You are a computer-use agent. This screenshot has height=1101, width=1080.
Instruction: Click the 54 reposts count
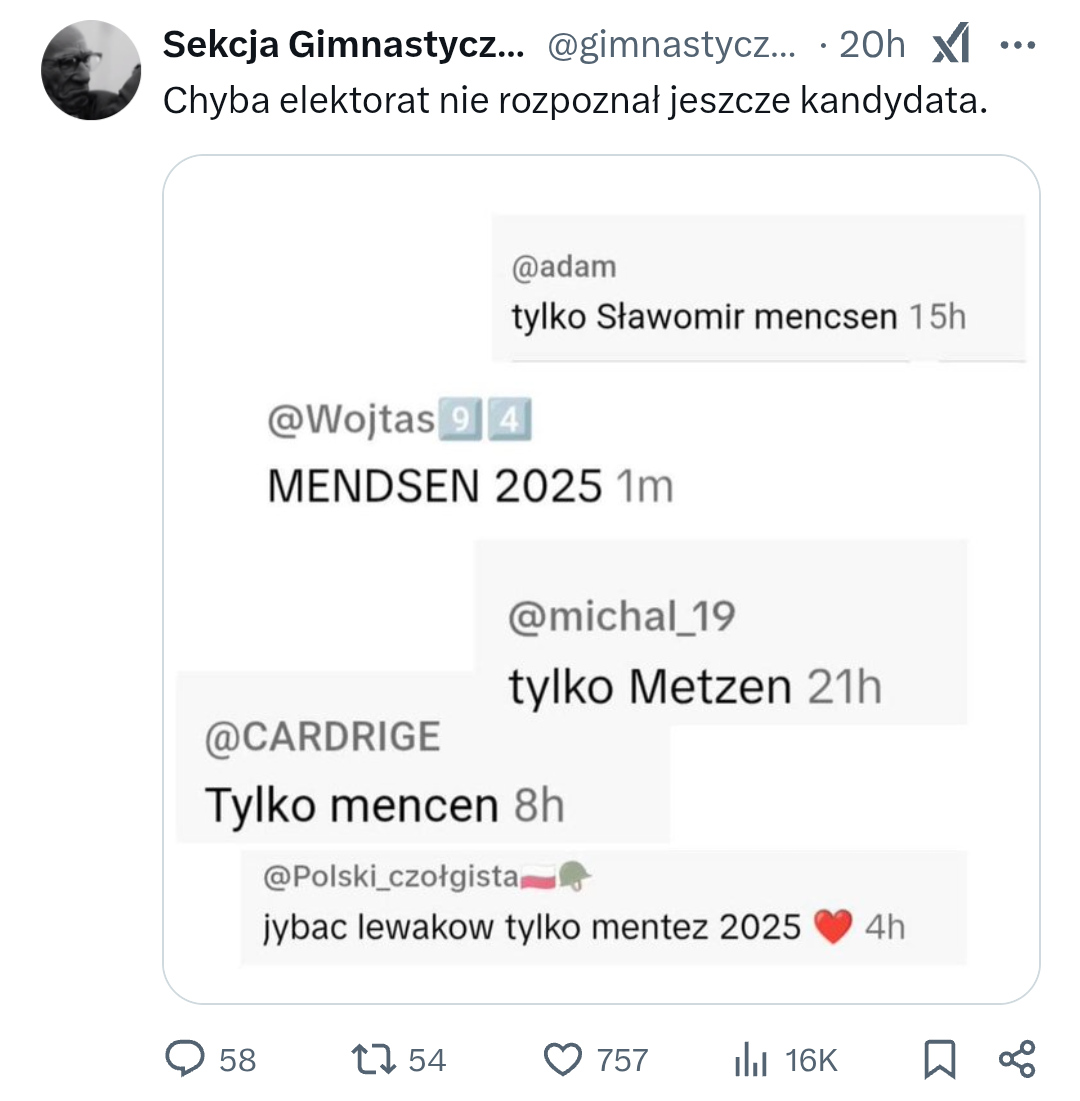[427, 1060]
